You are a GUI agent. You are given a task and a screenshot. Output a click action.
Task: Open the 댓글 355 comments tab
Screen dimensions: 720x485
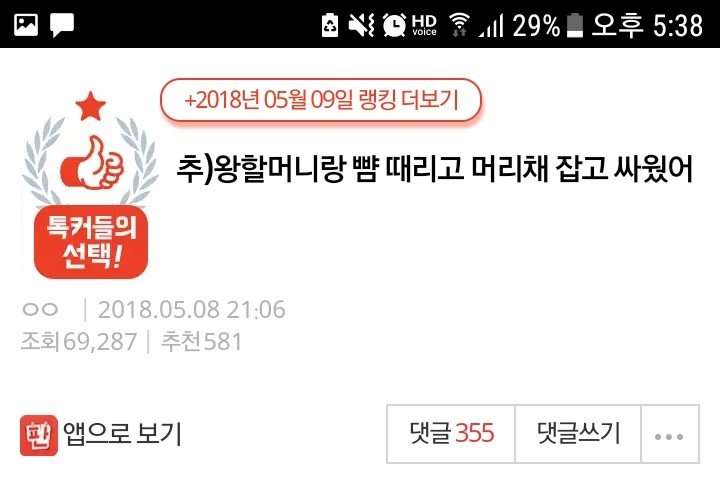(451, 434)
